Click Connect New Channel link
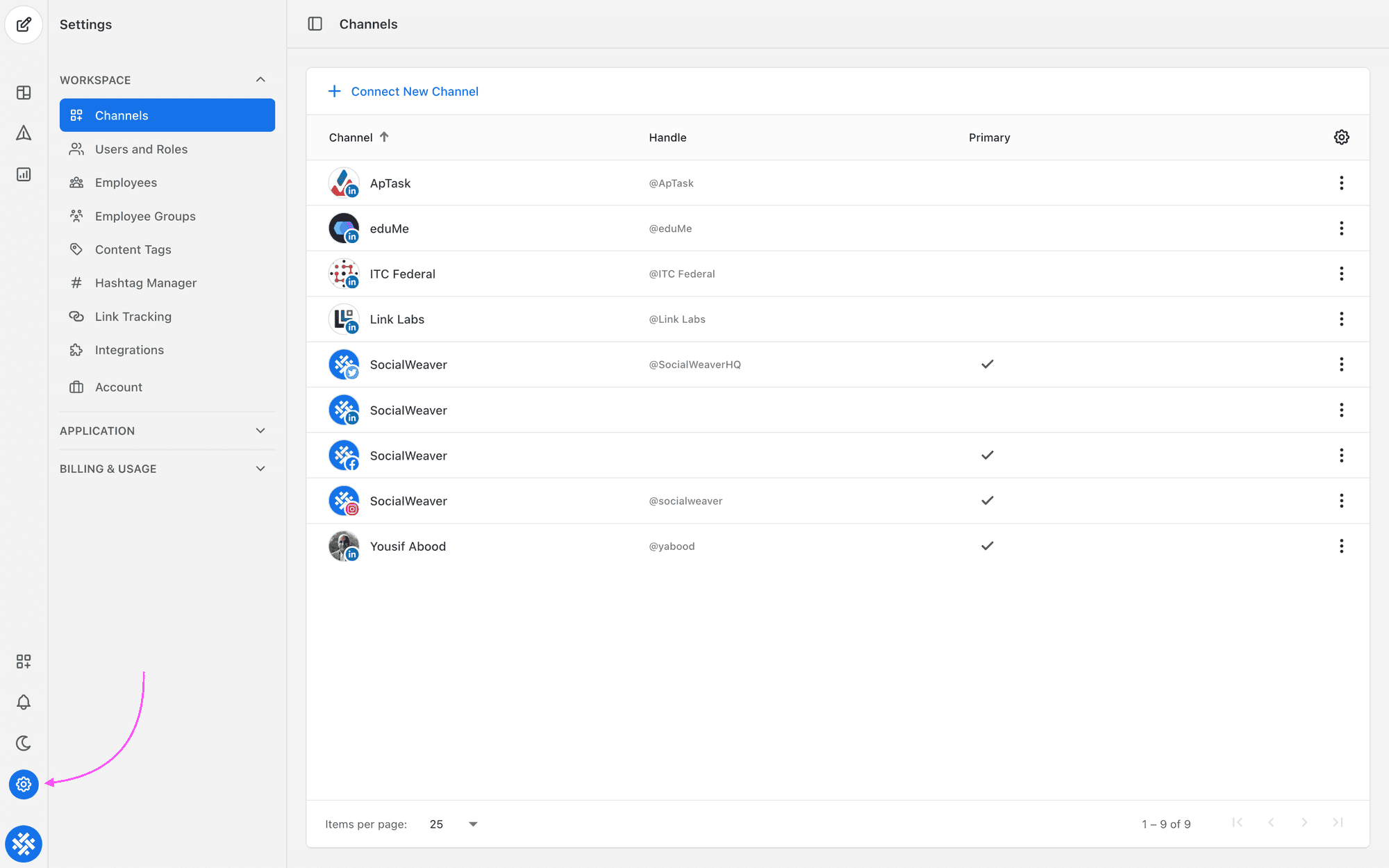The image size is (1389, 868). click(403, 92)
